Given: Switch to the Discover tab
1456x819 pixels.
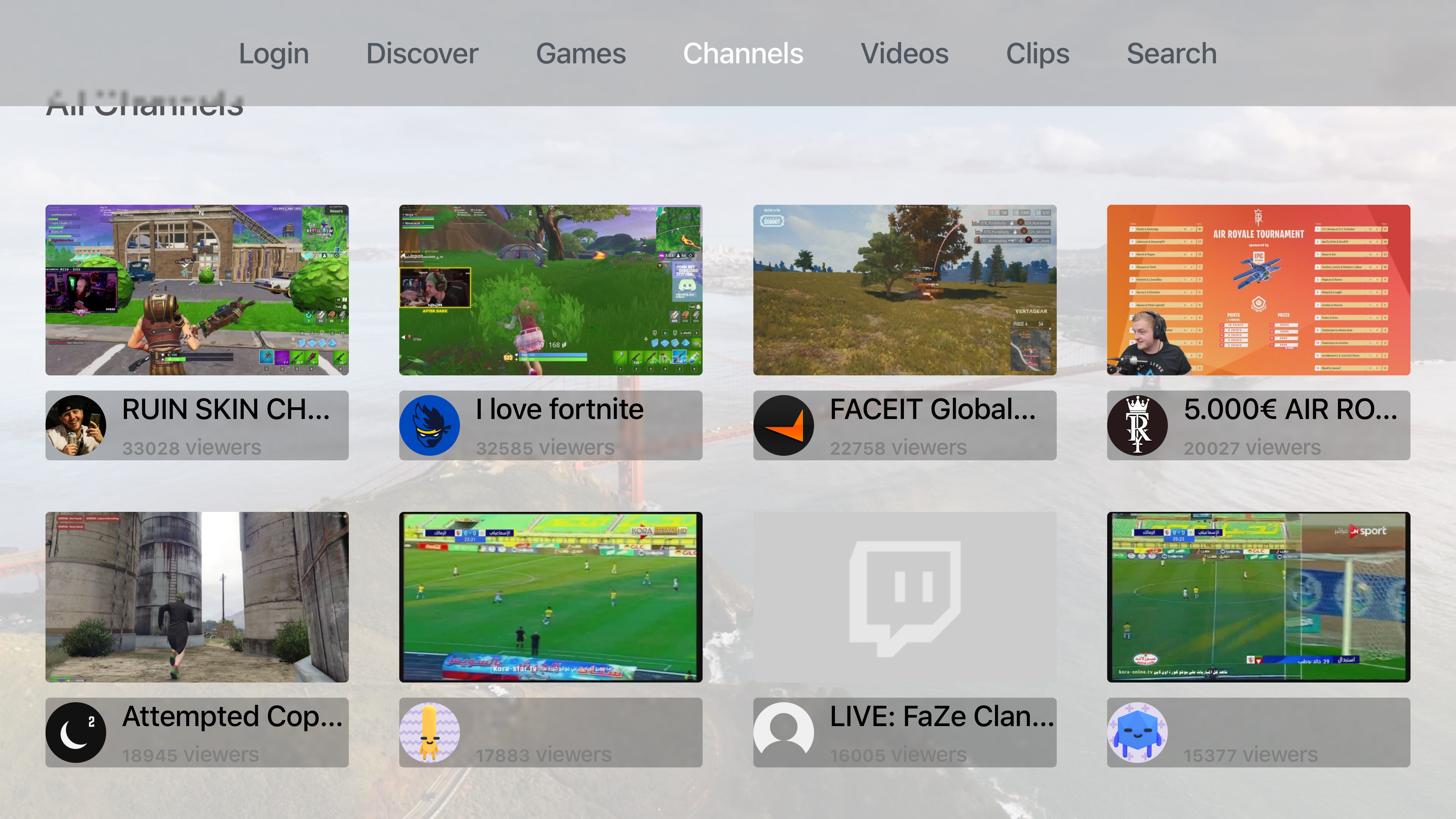Looking at the screenshot, I should pos(422,54).
